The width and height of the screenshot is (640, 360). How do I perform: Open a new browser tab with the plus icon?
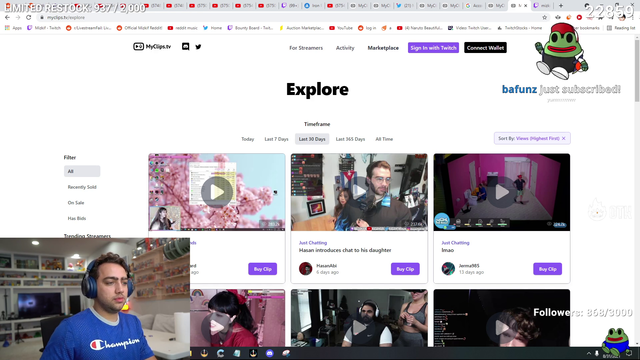coord(561,6)
